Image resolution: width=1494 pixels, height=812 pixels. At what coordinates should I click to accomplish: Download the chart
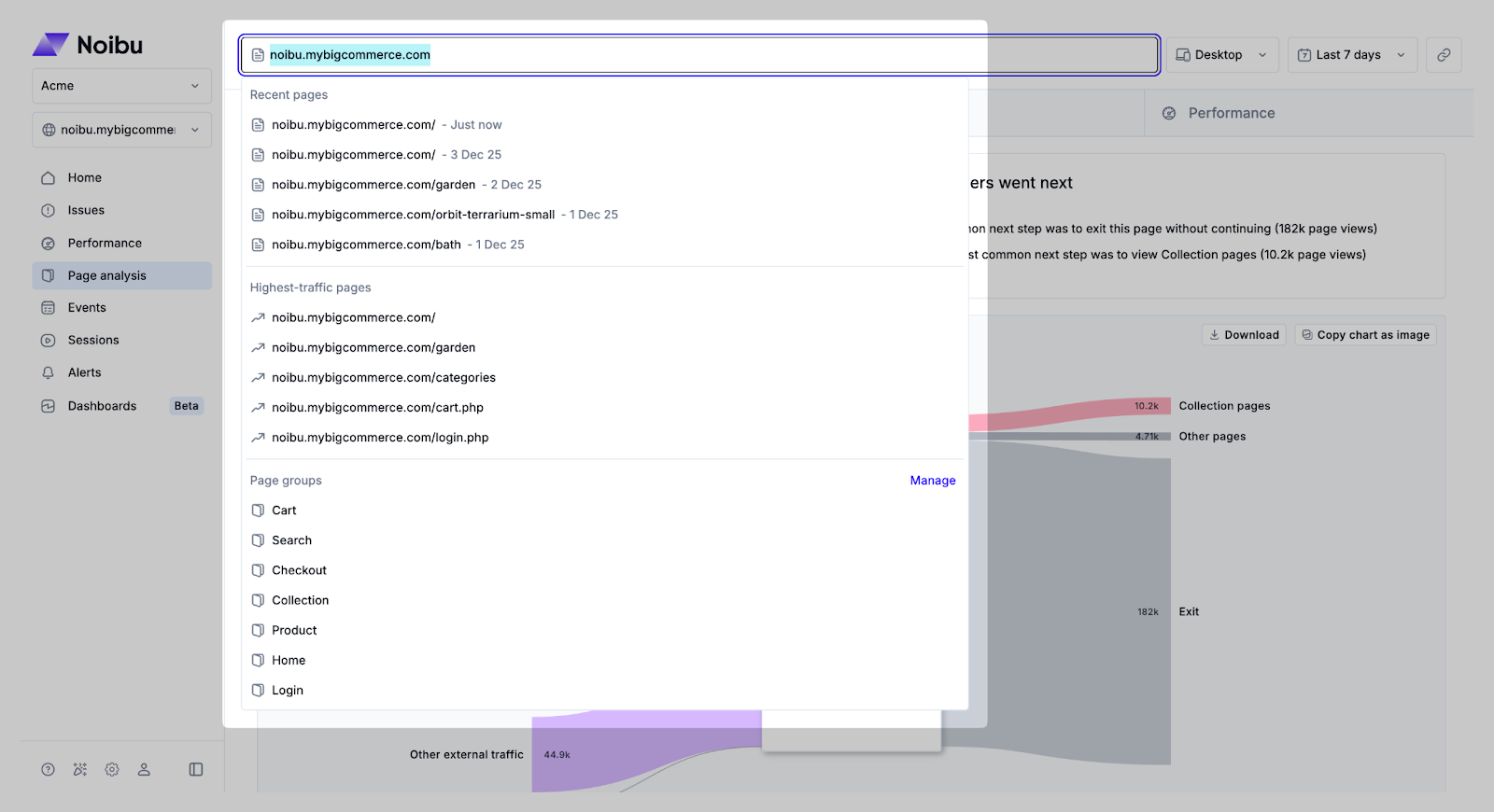coord(1244,335)
